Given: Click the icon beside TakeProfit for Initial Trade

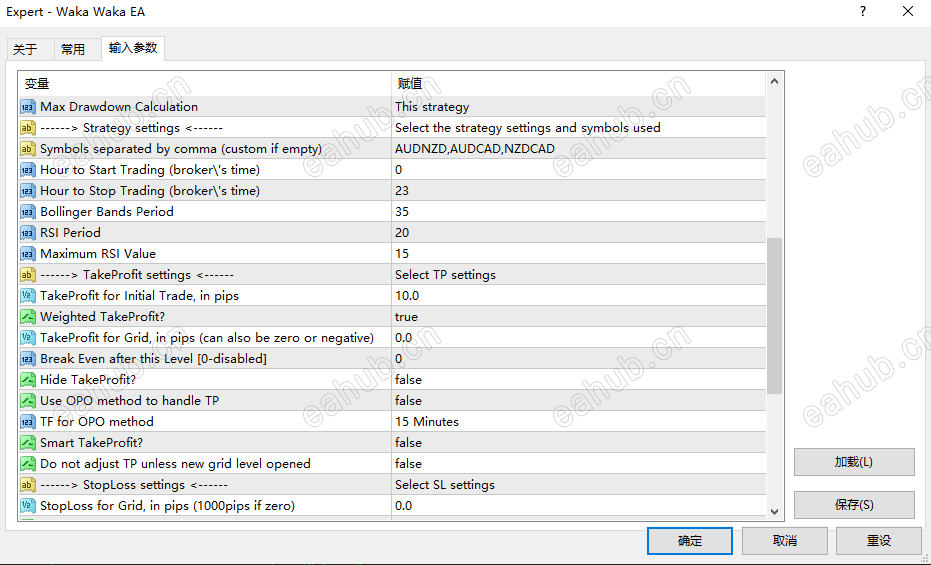Looking at the screenshot, I should (27, 296).
